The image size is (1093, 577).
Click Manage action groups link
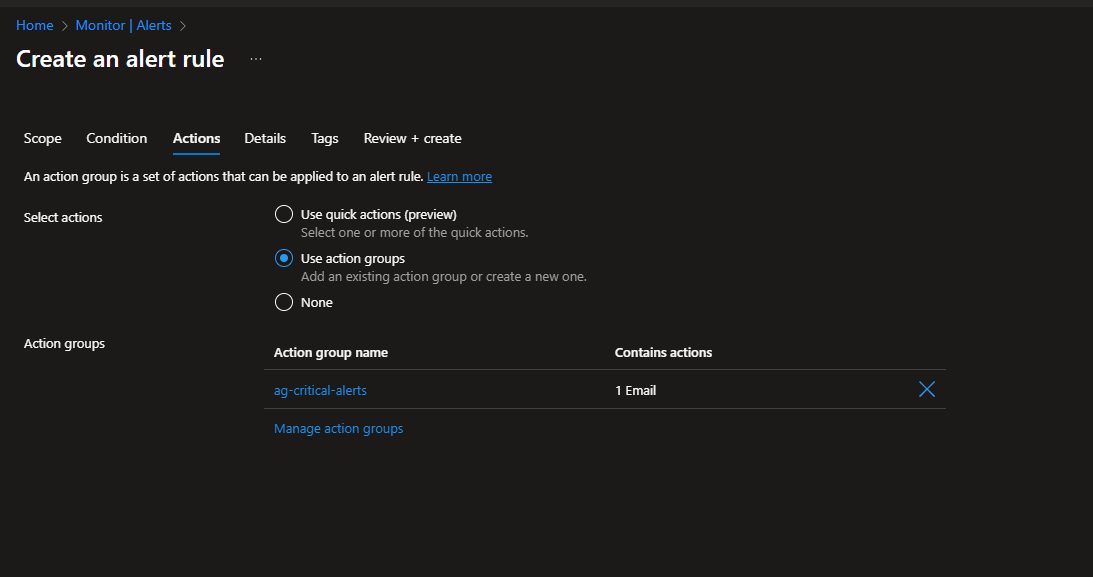(339, 428)
